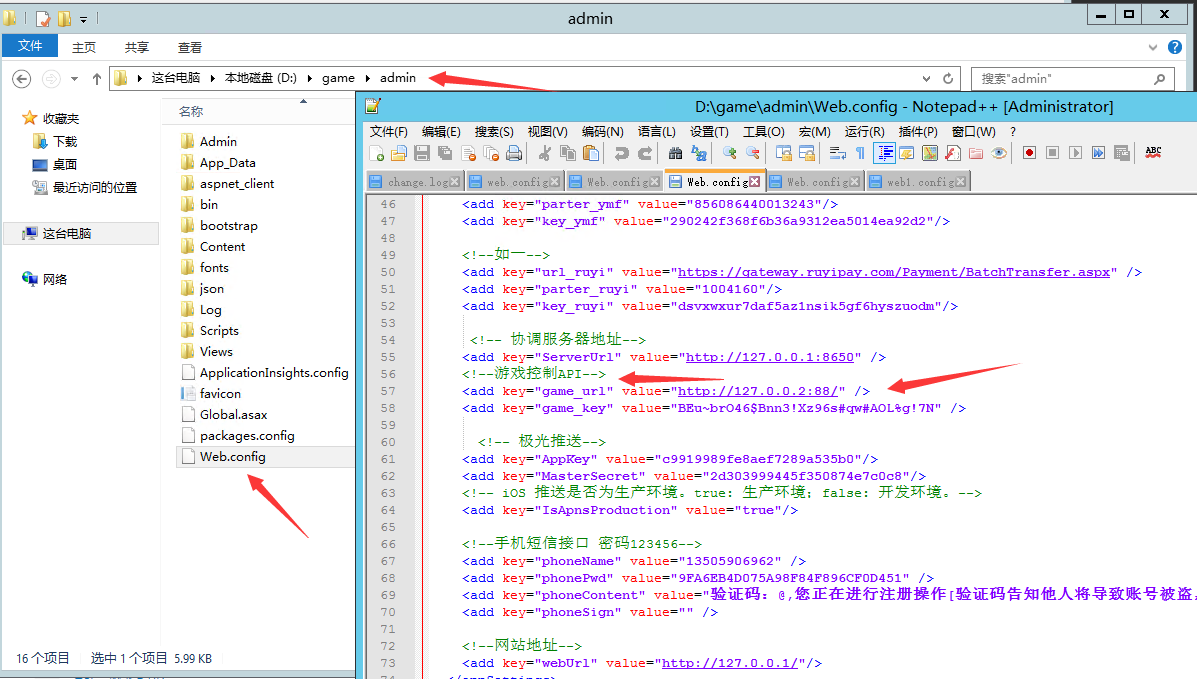Expand the Explorer address bar history dropdown

(x=926, y=78)
